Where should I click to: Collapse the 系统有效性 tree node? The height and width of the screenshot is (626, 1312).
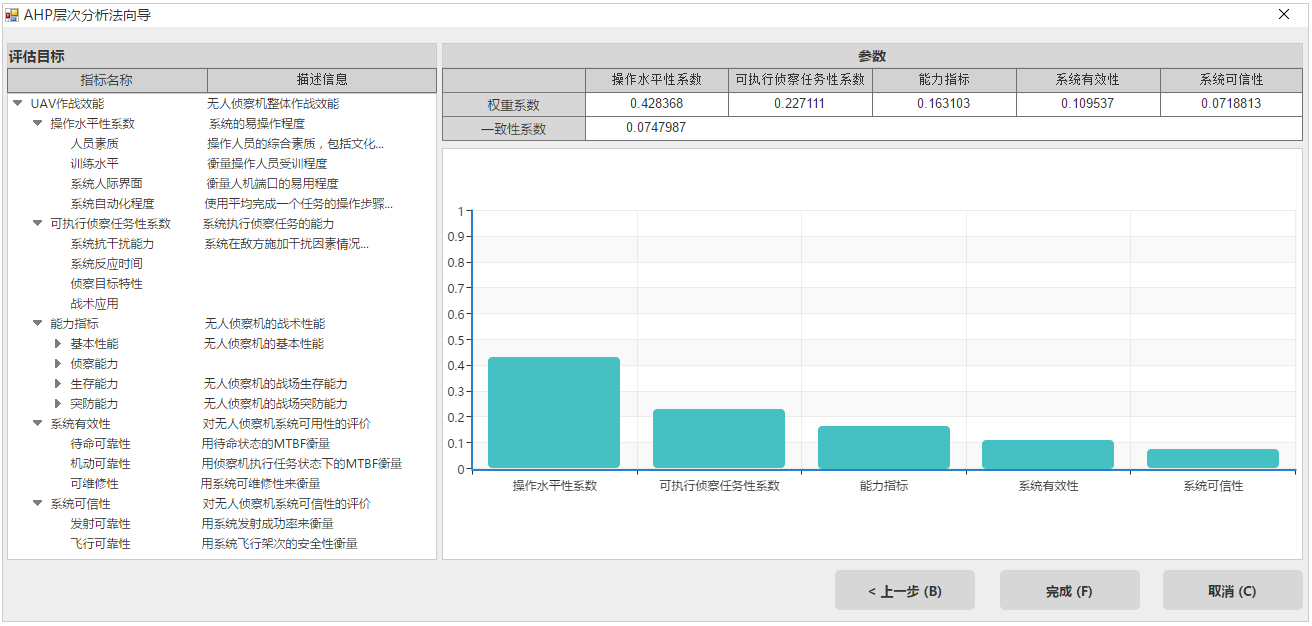click(38, 424)
